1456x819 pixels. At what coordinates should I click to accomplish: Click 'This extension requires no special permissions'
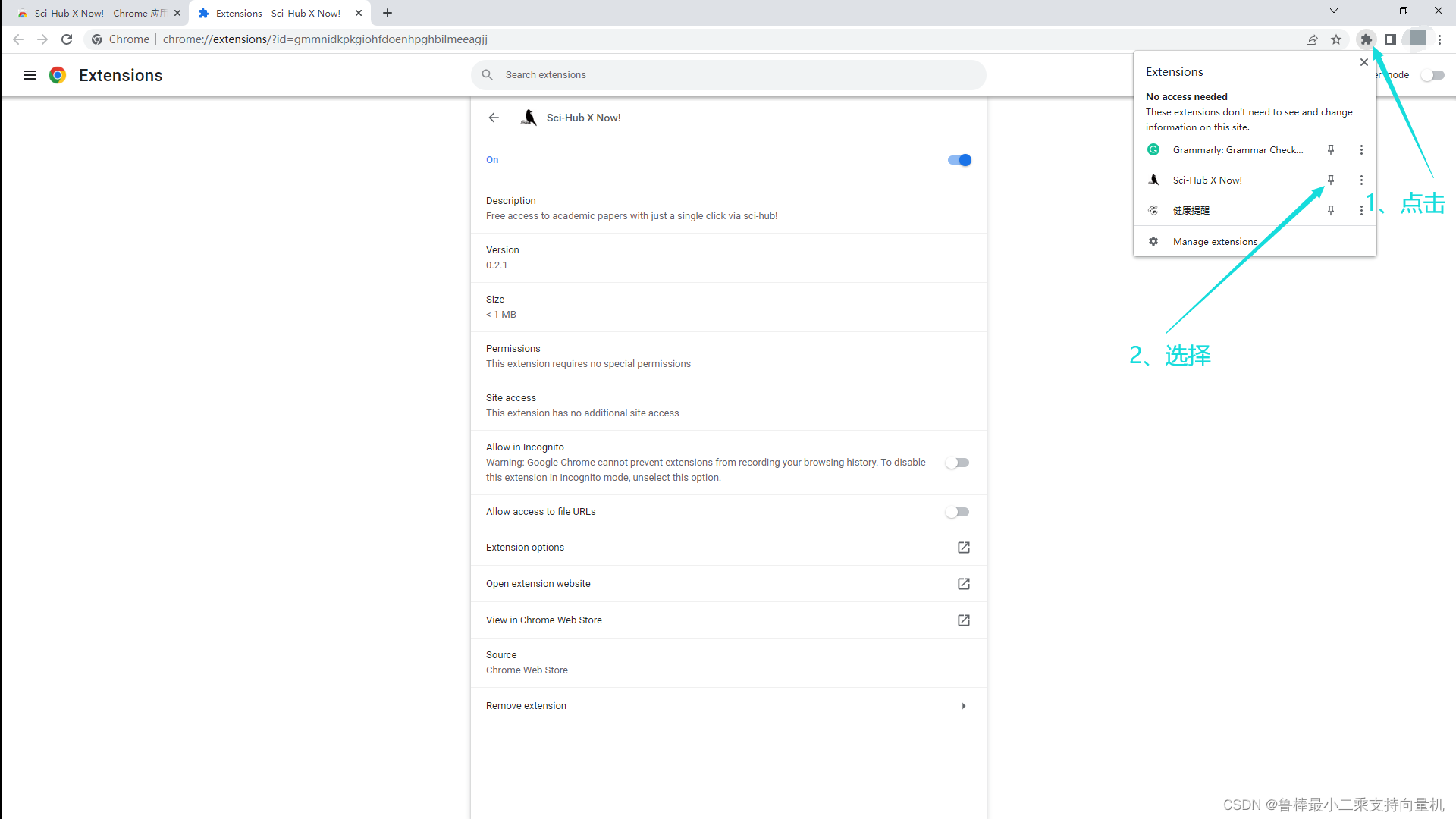[x=588, y=364]
